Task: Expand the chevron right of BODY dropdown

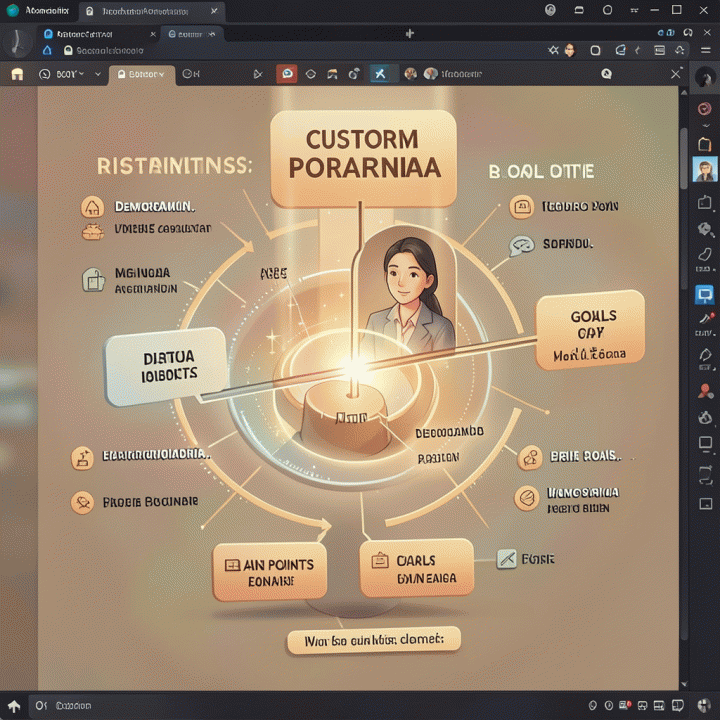Action: [98, 74]
